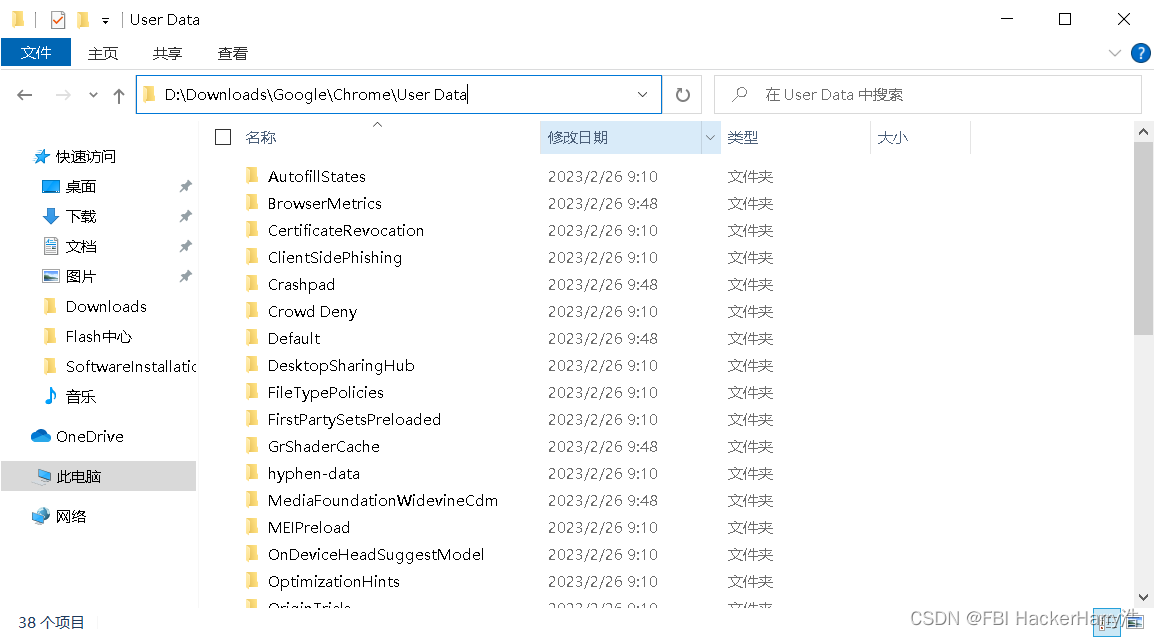Refresh the User Data folder view
Viewport: 1155px width, 638px height.
[x=683, y=95]
